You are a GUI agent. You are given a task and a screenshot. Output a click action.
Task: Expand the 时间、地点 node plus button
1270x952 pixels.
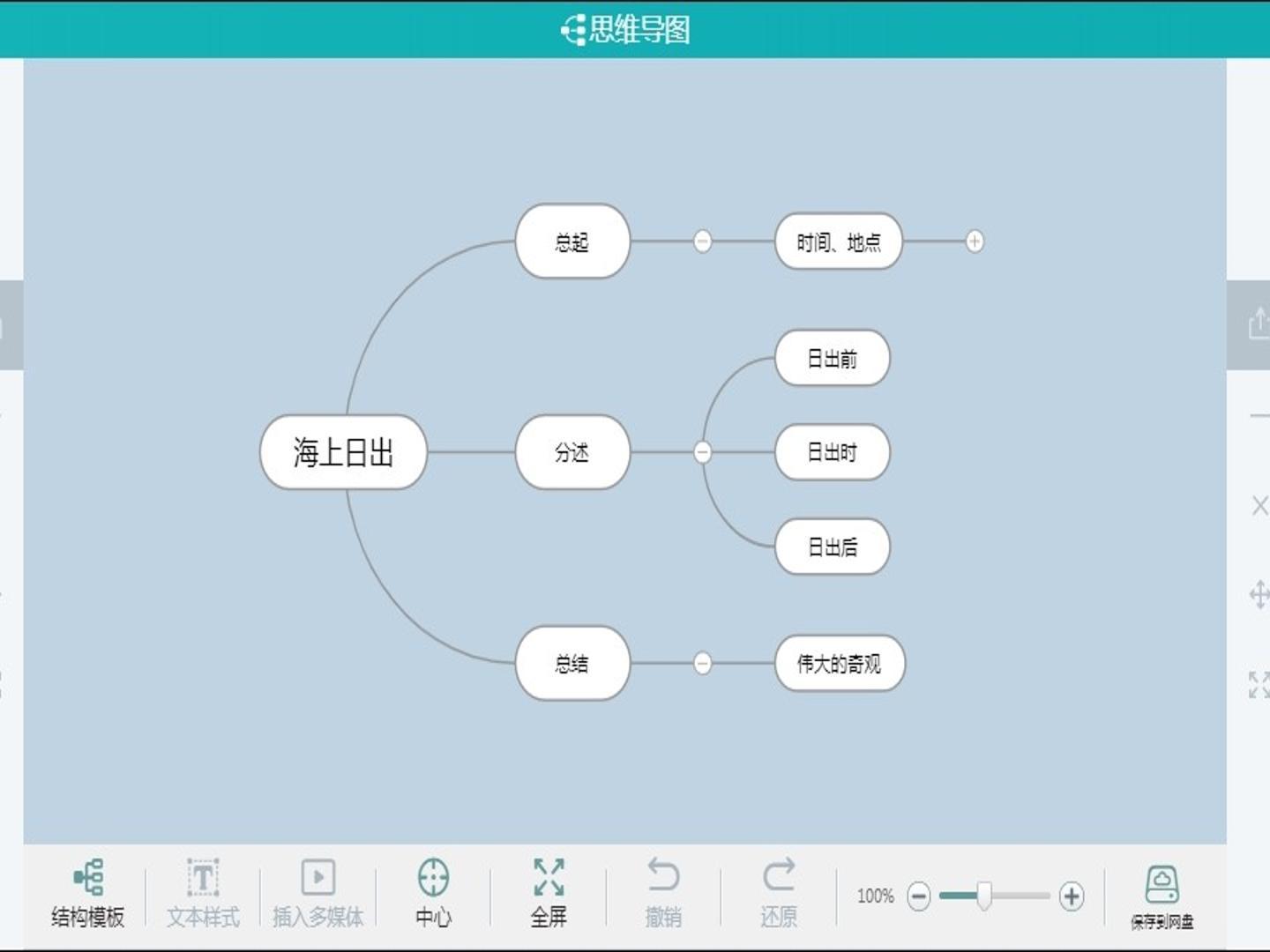coord(975,241)
